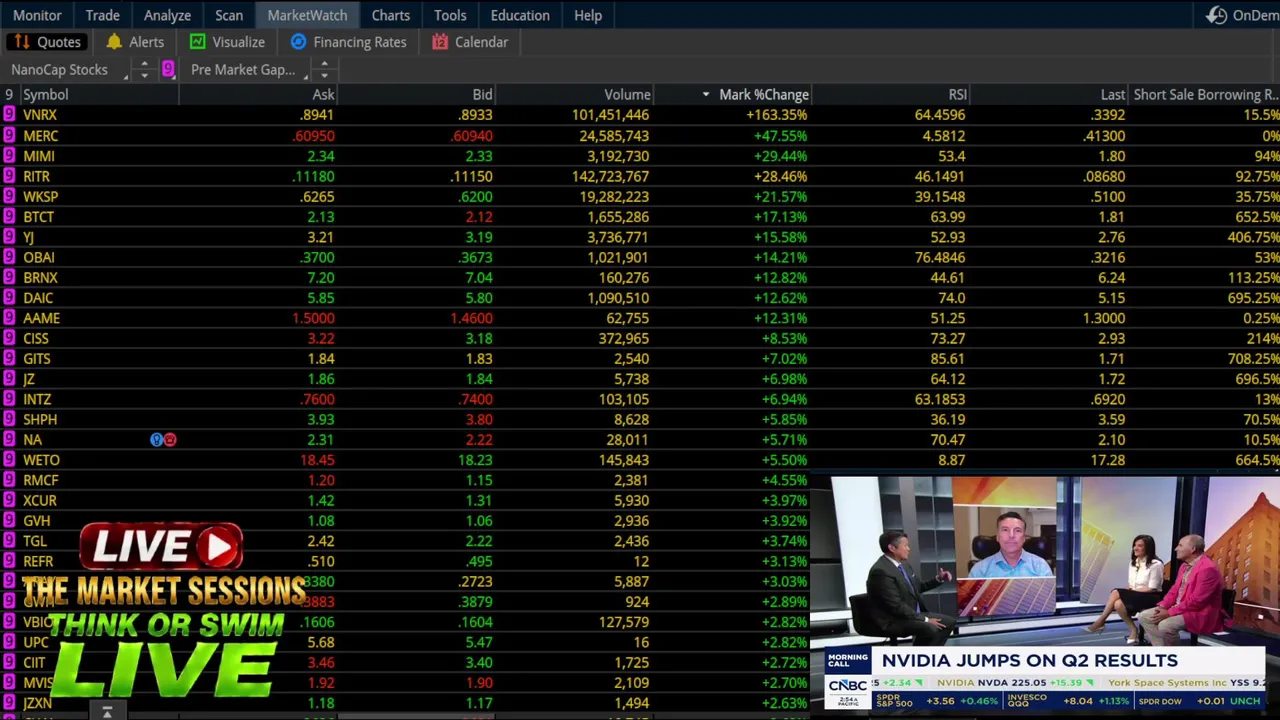Screen dimensions: 1280x720
Task: Click the magenta link icon beside DAIC
Action: coord(9,297)
